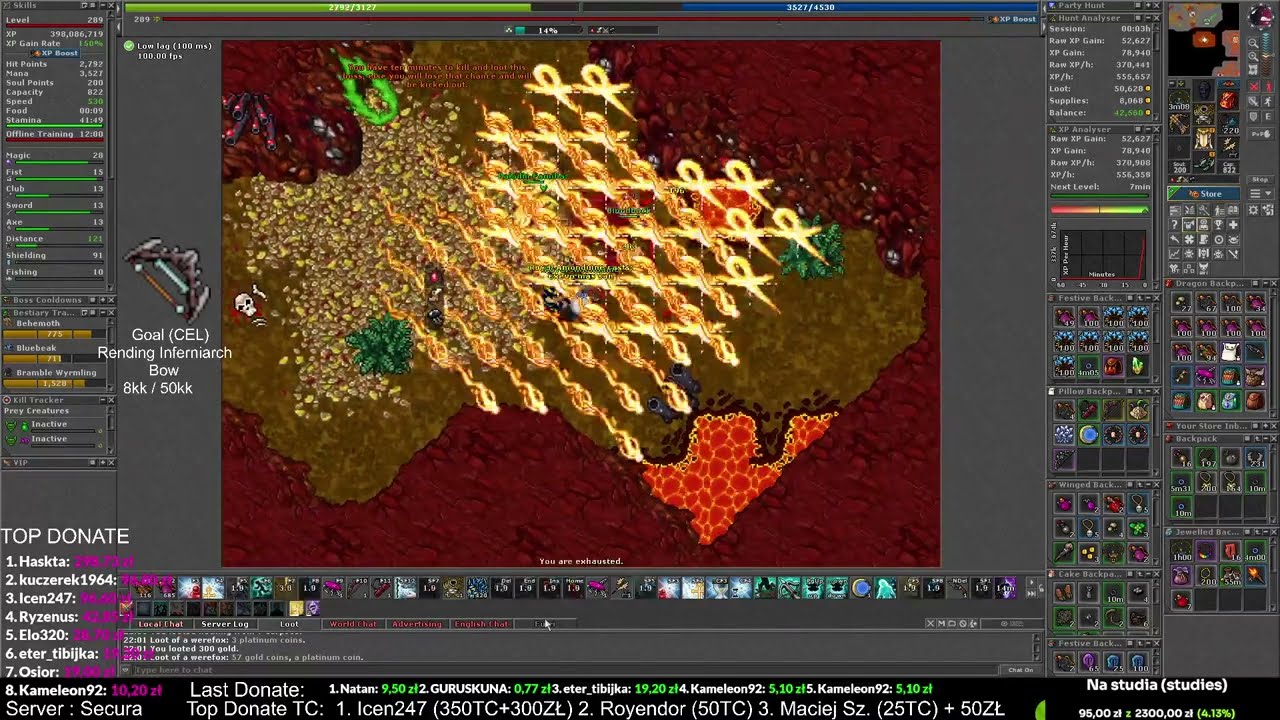Image resolution: width=1280 pixels, height=720 pixels.
Task: Click the golden armor equipment slot
Action: 1203,138
